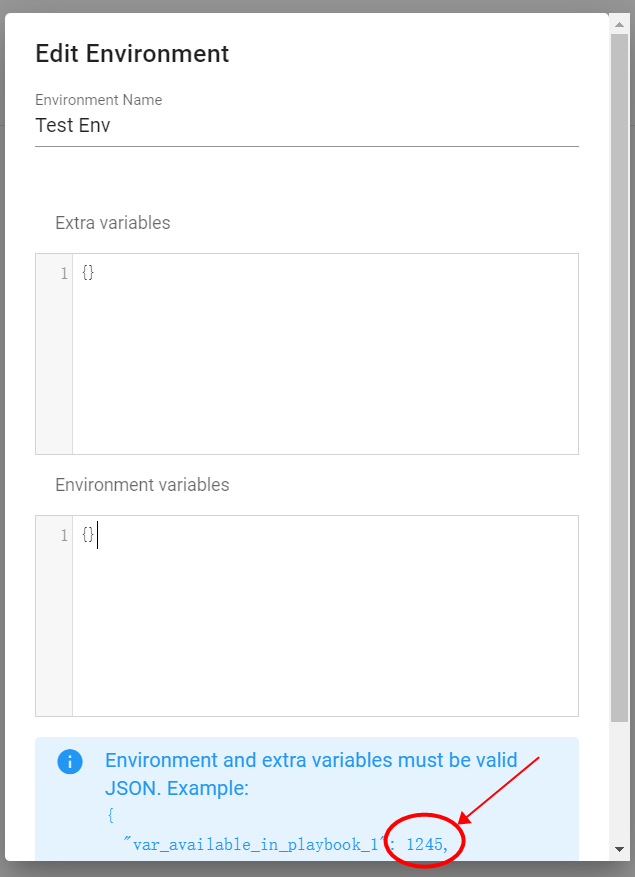Click var_available_in_playbook_1 in the example

(x=255, y=844)
